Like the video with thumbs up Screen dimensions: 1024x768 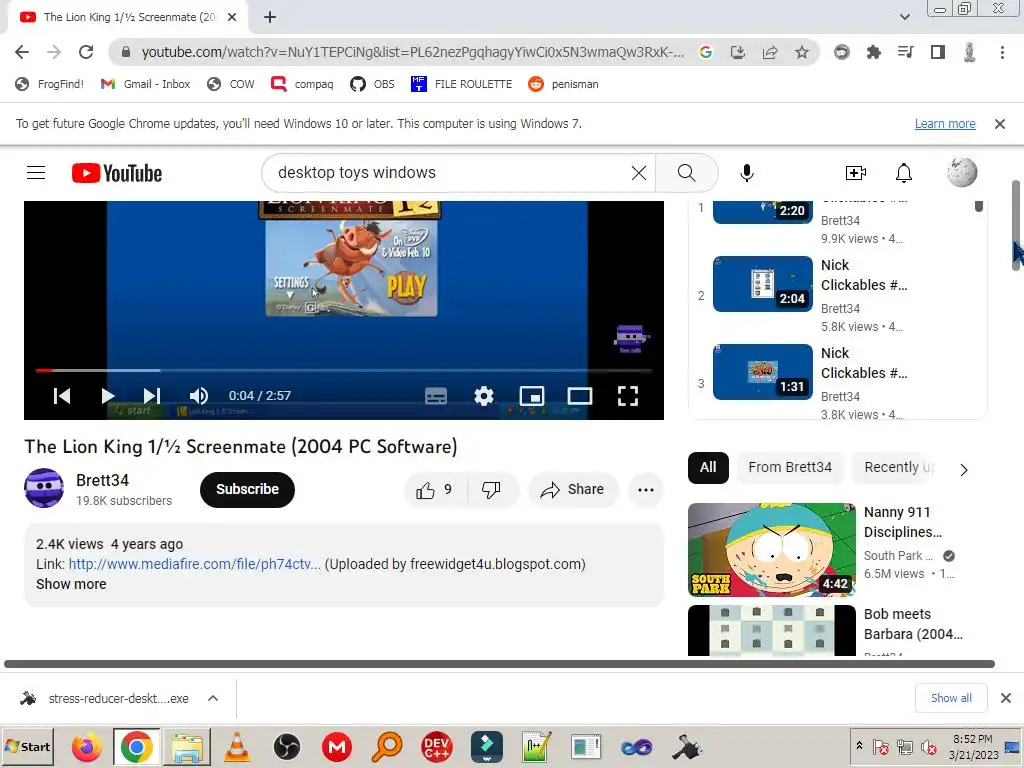(435, 490)
